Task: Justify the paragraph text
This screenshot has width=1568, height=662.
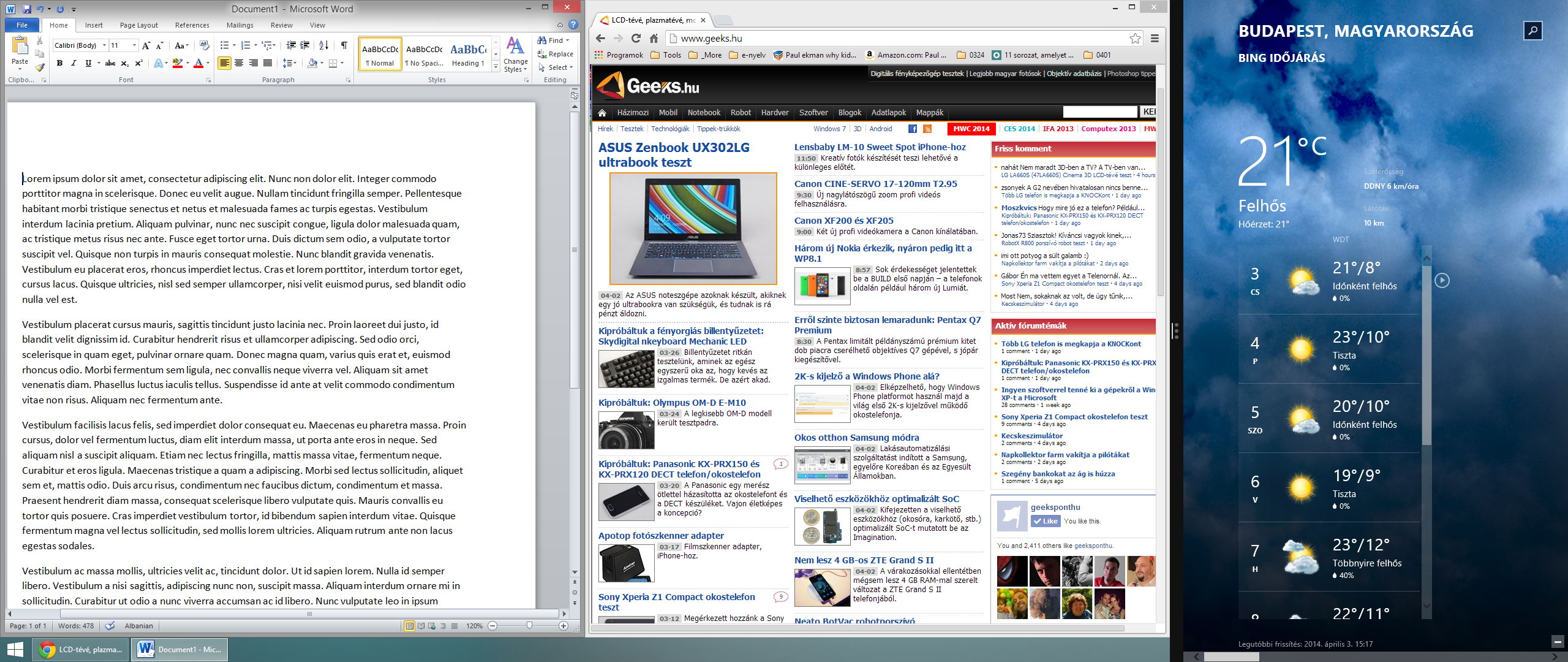Action: [268, 63]
